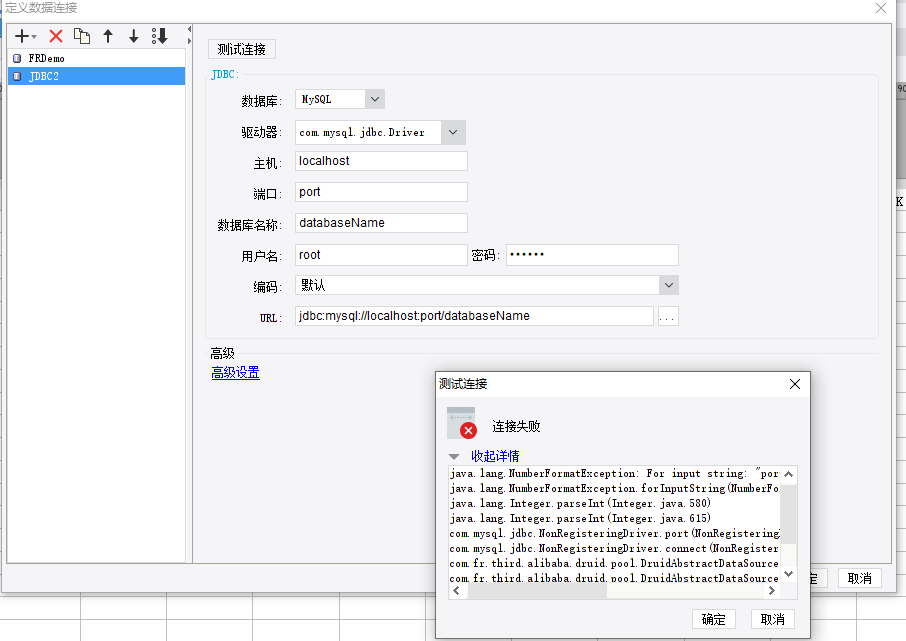Click 取消 in main connection dialog
The height and width of the screenshot is (641, 906).
point(859,578)
